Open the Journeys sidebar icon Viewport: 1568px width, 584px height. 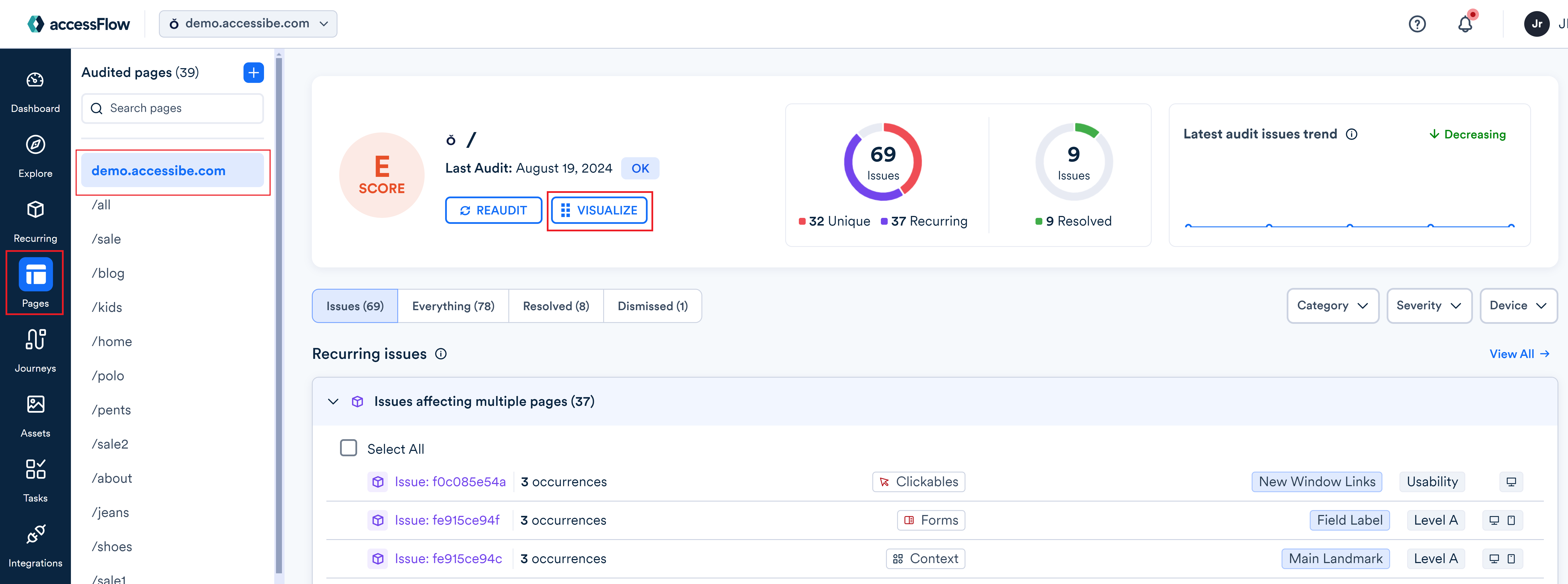tap(35, 339)
